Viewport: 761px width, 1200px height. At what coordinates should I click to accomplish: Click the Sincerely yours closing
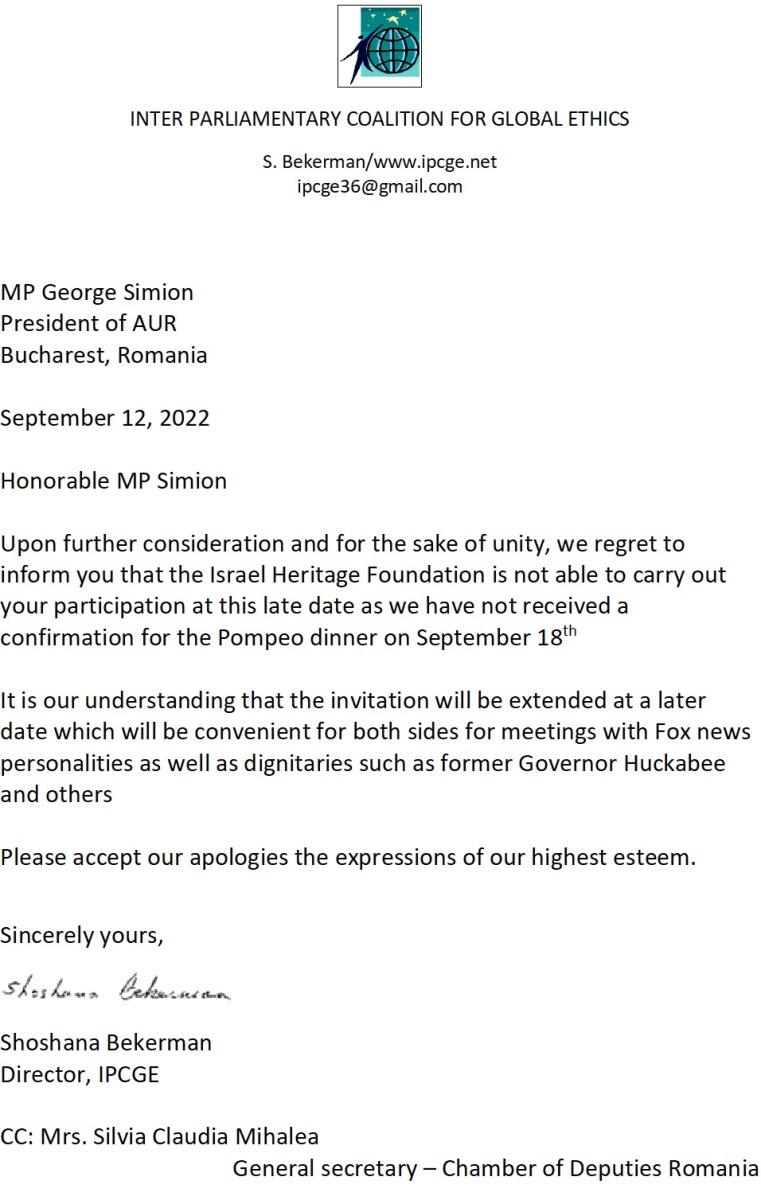coord(82,937)
